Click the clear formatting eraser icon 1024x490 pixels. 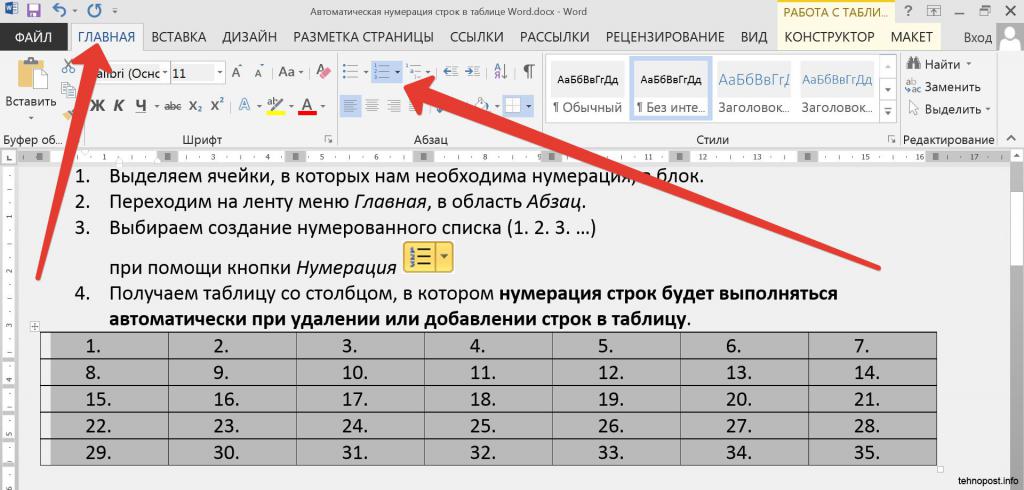tap(324, 72)
